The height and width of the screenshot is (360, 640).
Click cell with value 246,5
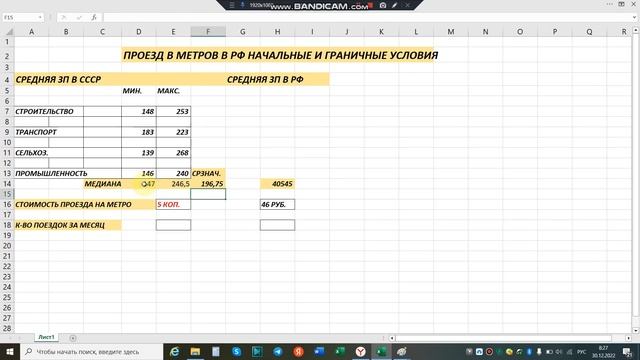pyautogui.click(x=173, y=184)
